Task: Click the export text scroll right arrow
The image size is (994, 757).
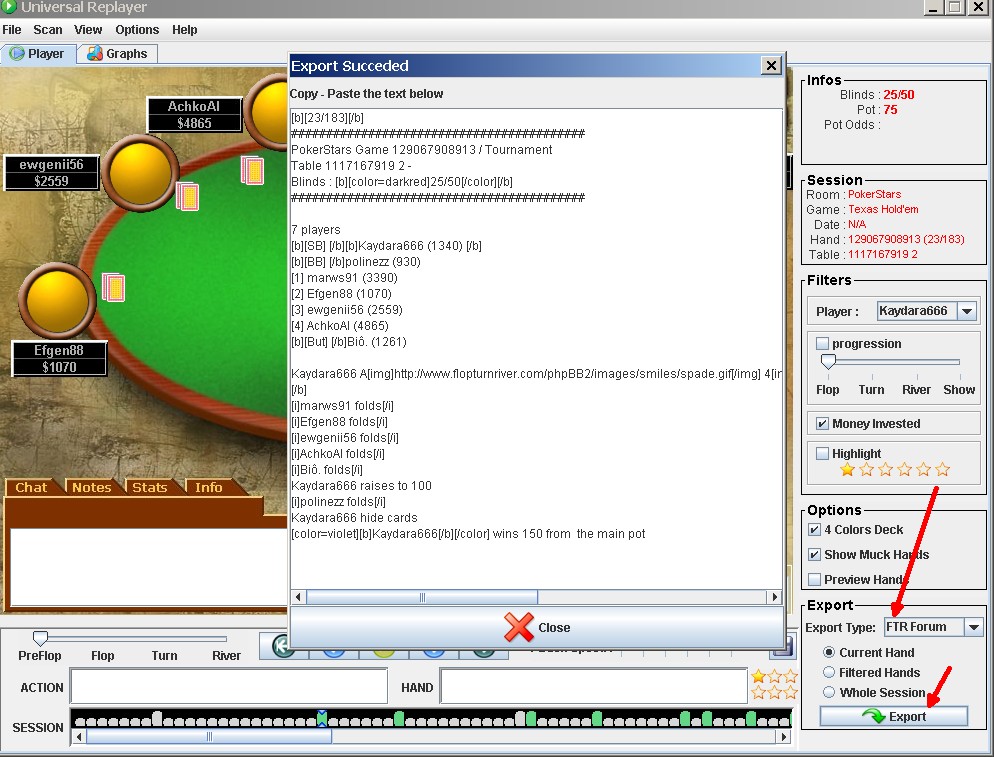Action: (x=774, y=597)
